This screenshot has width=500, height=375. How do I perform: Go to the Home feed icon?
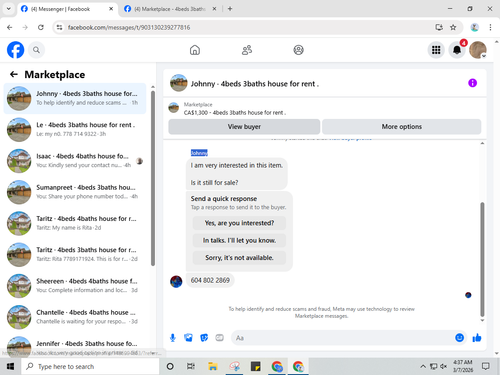[x=195, y=50]
